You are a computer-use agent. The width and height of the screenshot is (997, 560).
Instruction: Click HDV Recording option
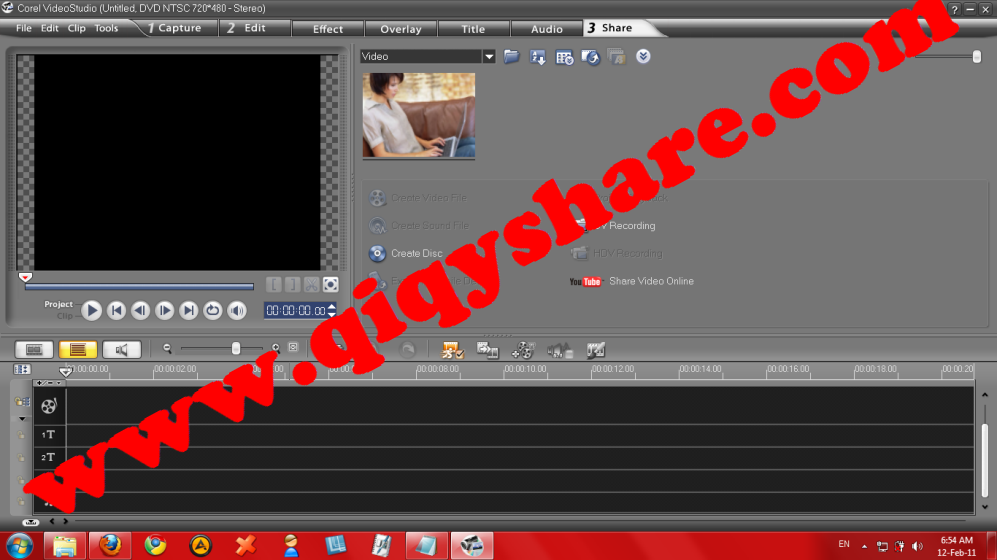click(x=617, y=254)
